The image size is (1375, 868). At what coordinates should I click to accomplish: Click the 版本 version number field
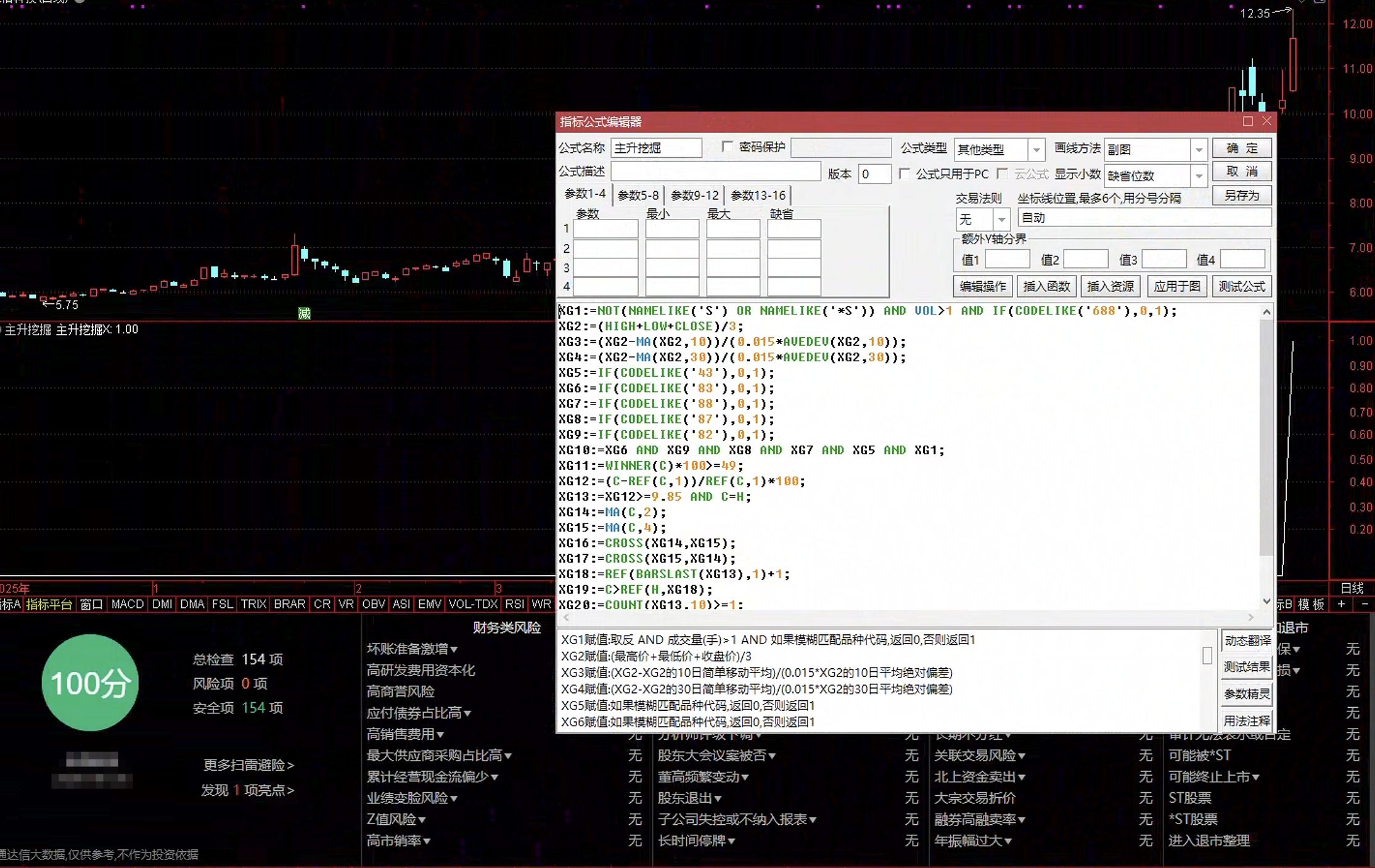coord(874,174)
